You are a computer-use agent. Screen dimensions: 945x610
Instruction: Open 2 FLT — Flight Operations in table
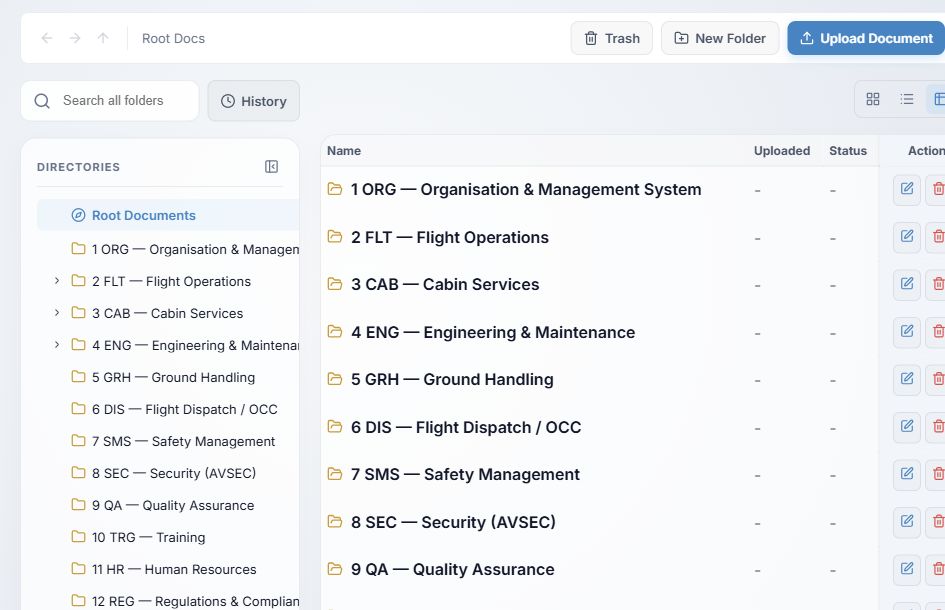[450, 237]
